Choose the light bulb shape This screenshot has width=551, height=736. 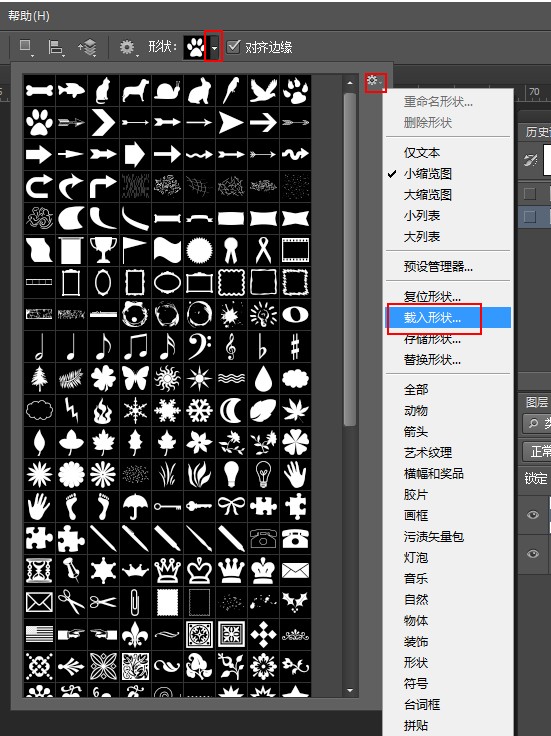231,474
